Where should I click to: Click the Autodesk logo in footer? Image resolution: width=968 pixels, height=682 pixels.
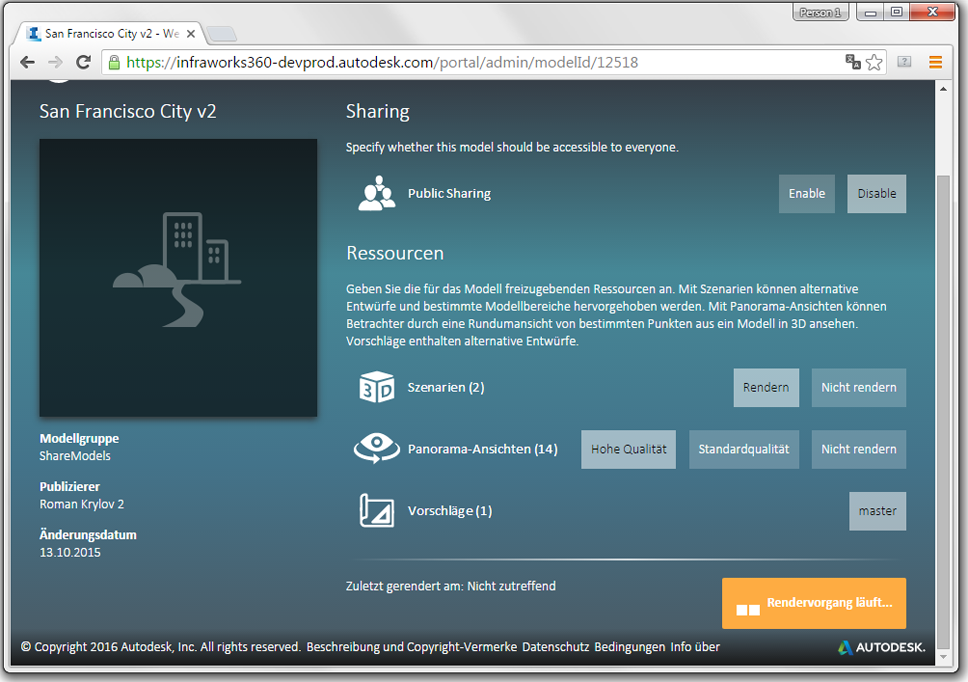[x=882, y=647]
